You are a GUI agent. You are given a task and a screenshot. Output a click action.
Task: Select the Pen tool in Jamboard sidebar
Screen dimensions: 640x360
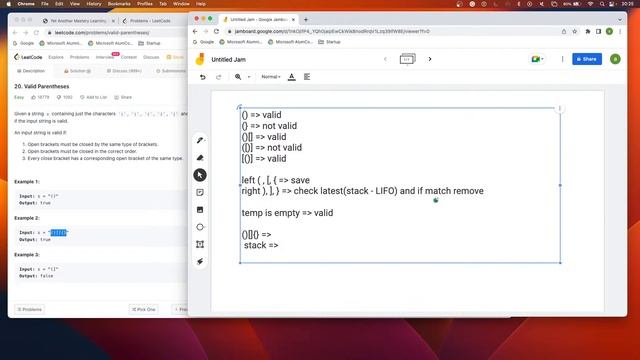(200, 140)
